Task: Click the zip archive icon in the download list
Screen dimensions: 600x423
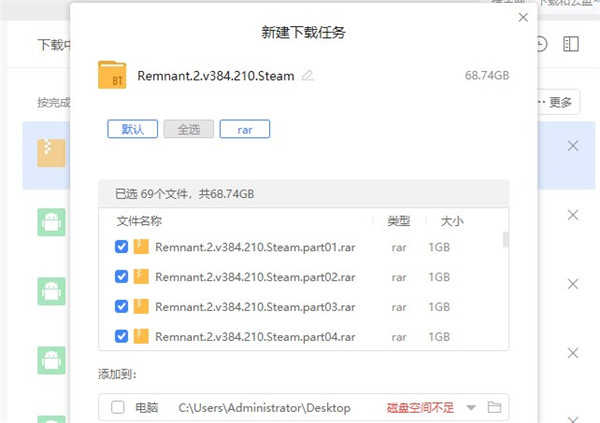Action: [51, 151]
